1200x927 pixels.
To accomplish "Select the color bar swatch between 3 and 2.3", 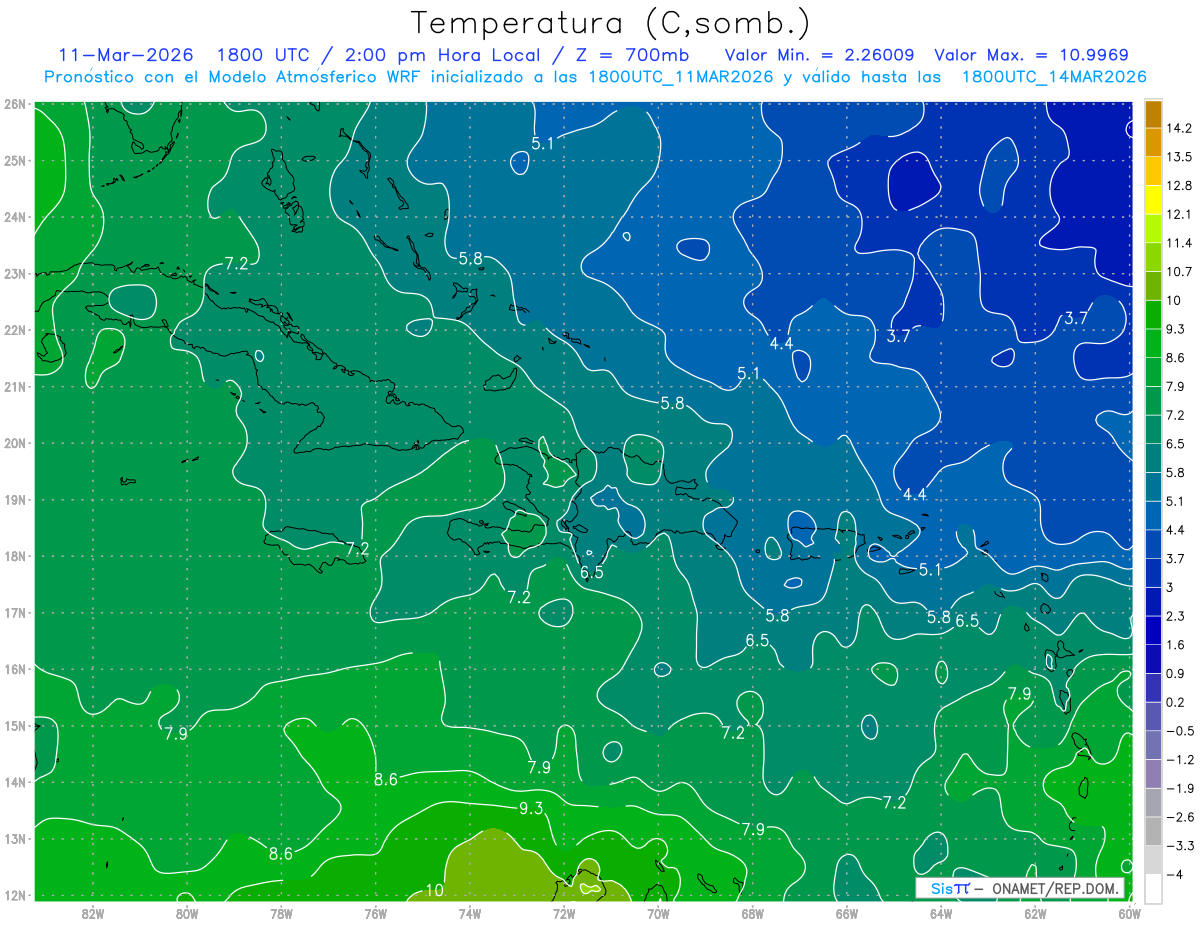I will coord(1153,601).
